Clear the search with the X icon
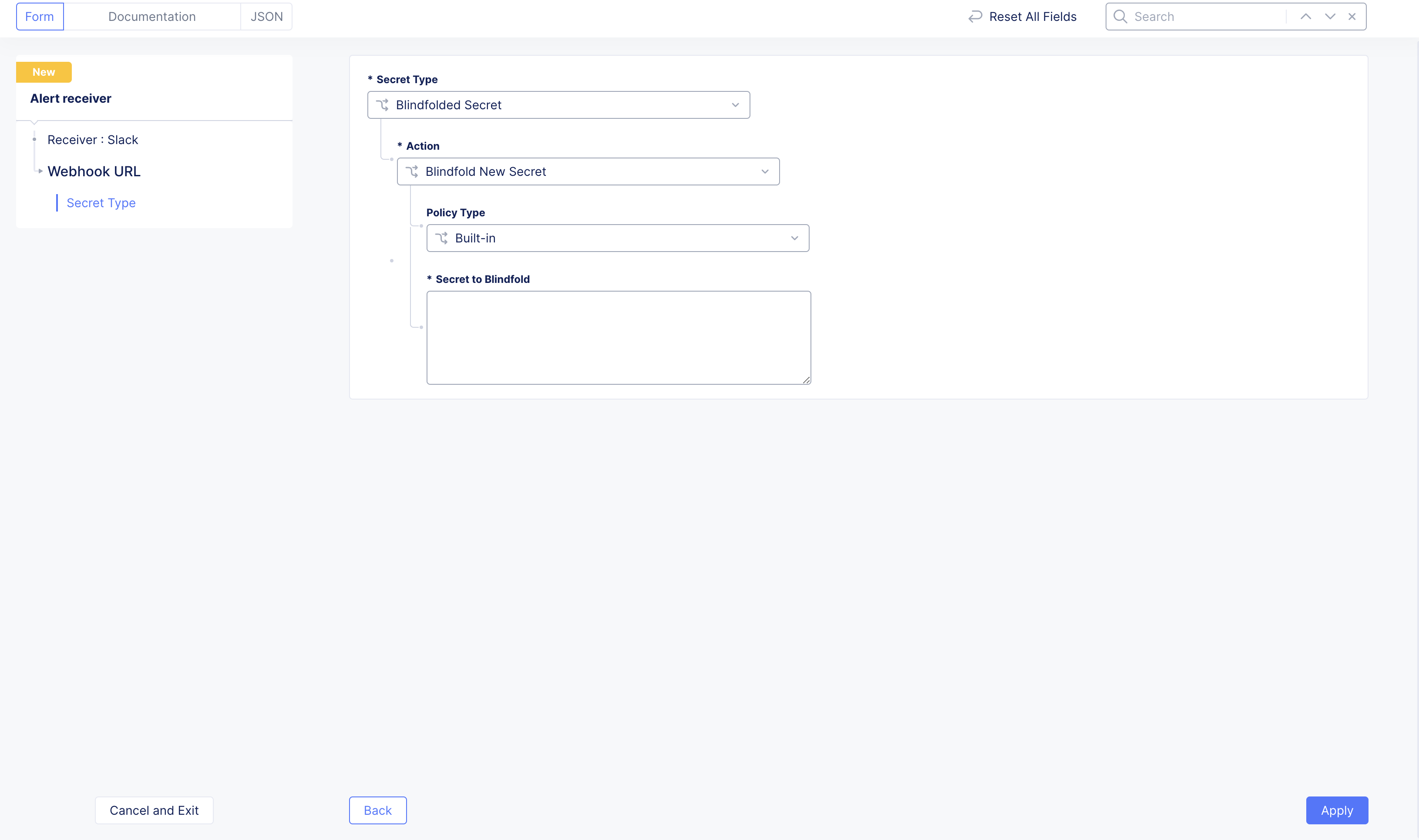The width and height of the screenshot is (1419, 840). point(1352,17)
